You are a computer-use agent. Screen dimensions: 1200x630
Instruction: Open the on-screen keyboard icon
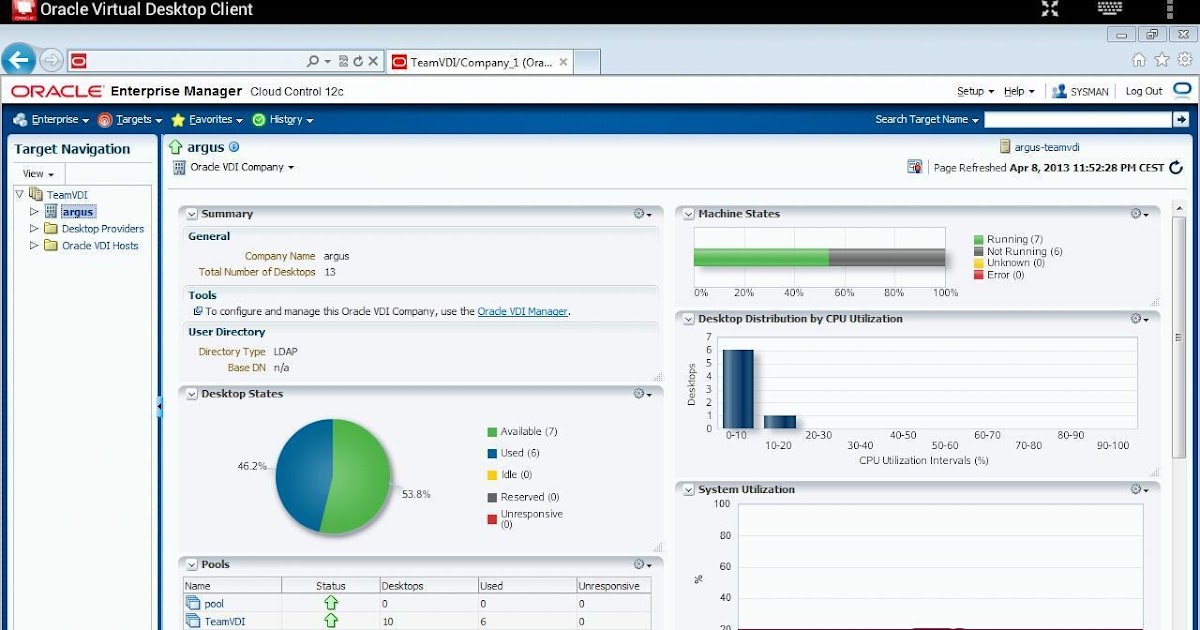tap(1110, 9)
